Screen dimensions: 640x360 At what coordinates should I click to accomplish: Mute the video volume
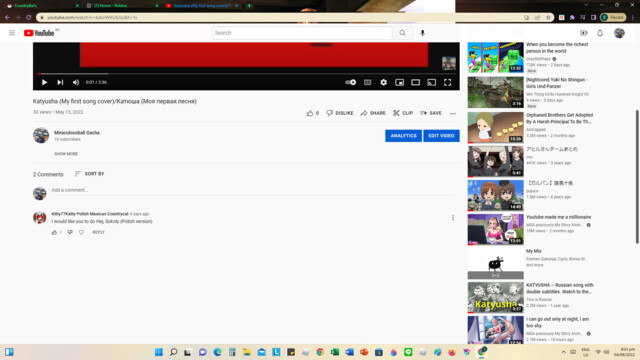tap(76, 82)
